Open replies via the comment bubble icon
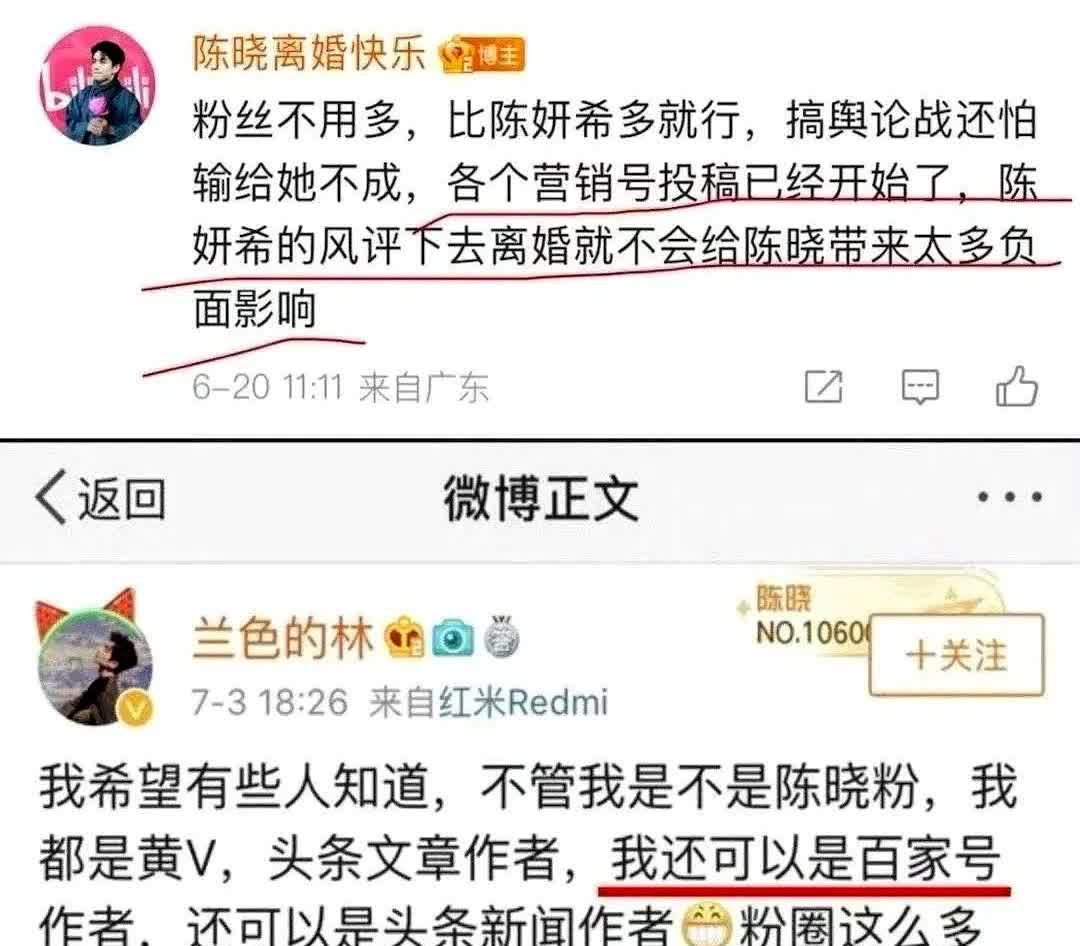The height and width of the screenshot is (946, 1080). pyautogui.click(x=920, y=387)
